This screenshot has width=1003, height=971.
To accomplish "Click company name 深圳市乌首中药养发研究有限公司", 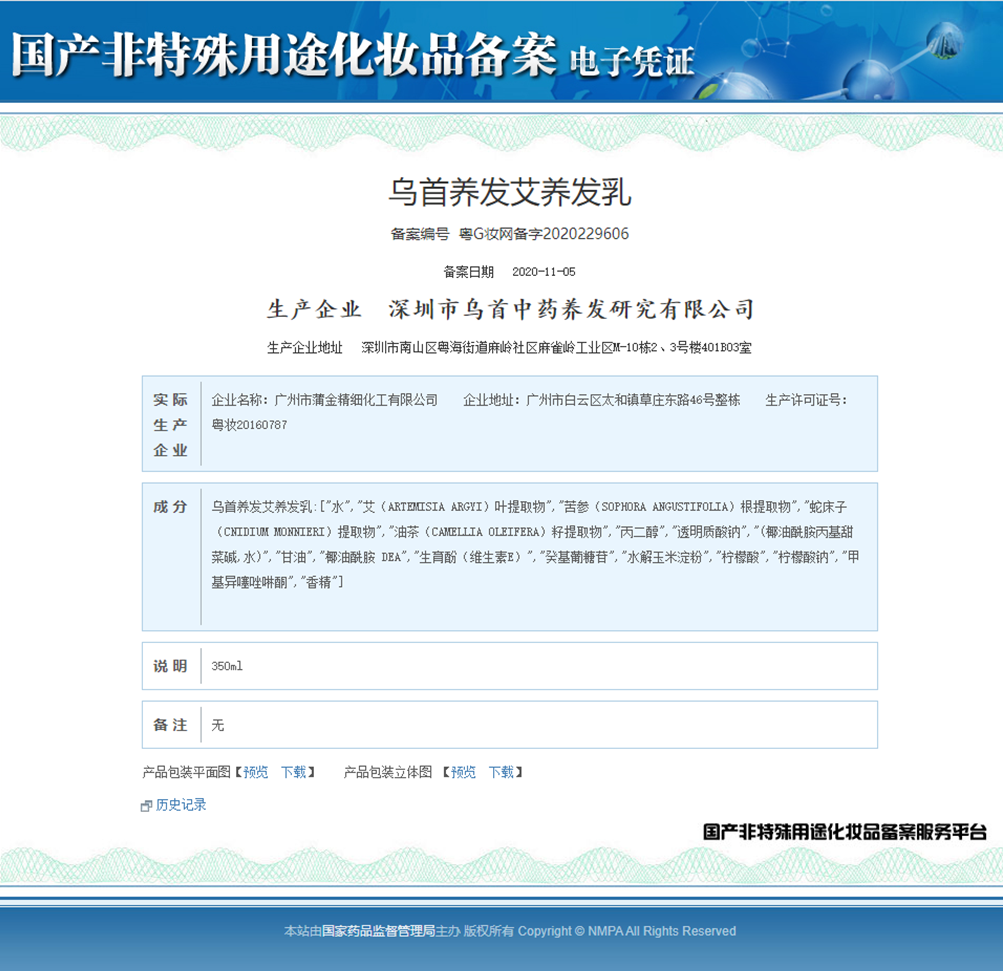I will coord(571,310).
